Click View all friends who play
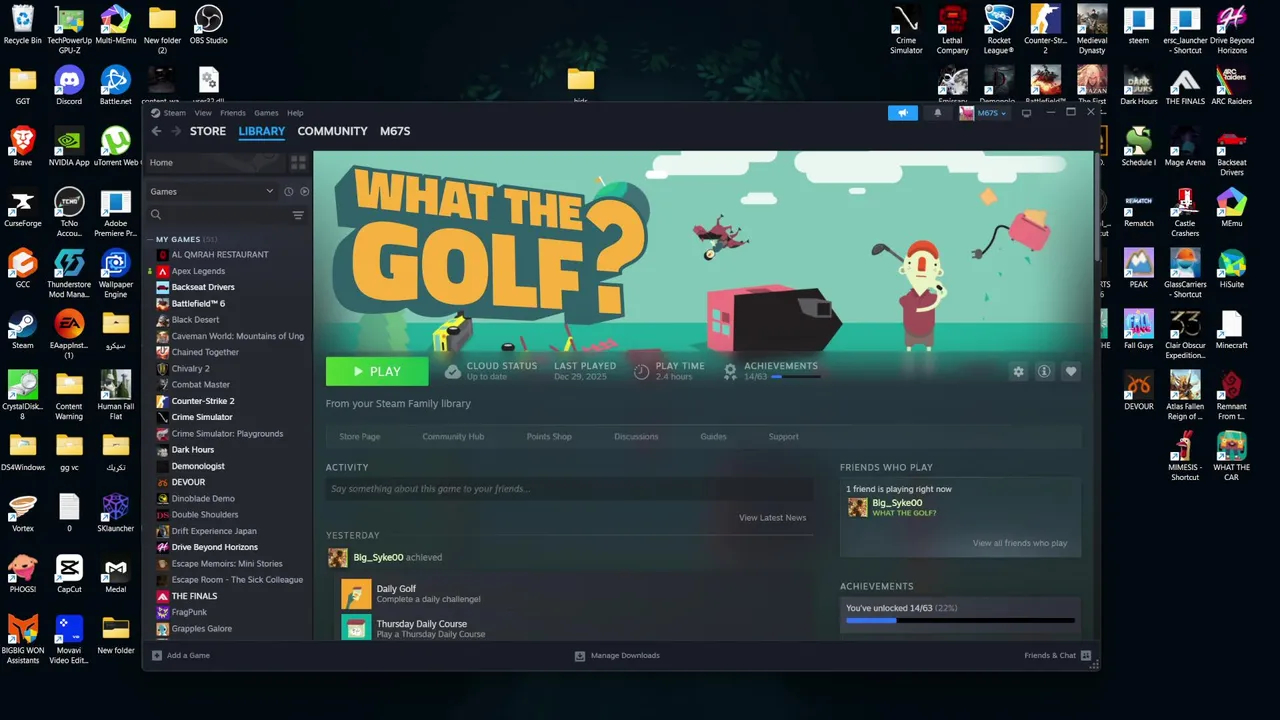 tap(1020, 543)
